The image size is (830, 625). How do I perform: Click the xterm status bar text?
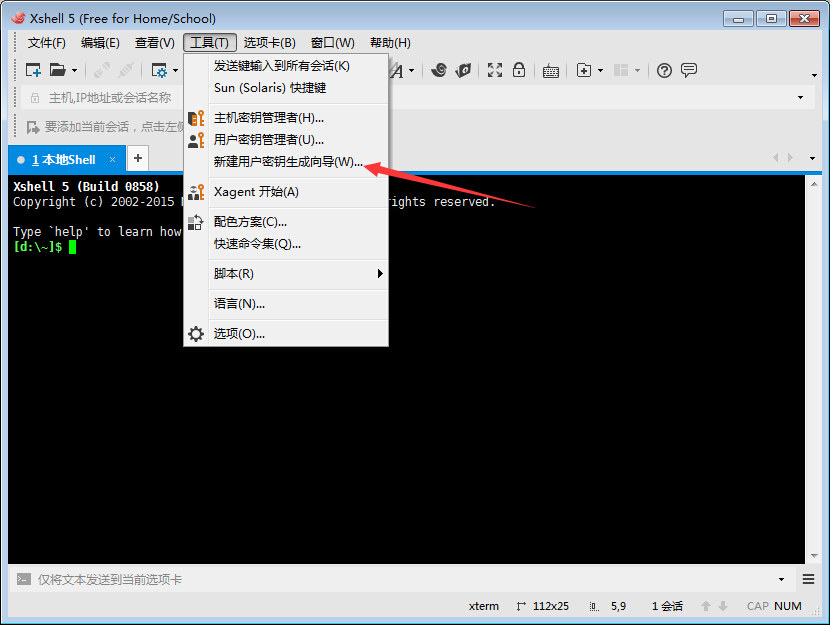483,606
